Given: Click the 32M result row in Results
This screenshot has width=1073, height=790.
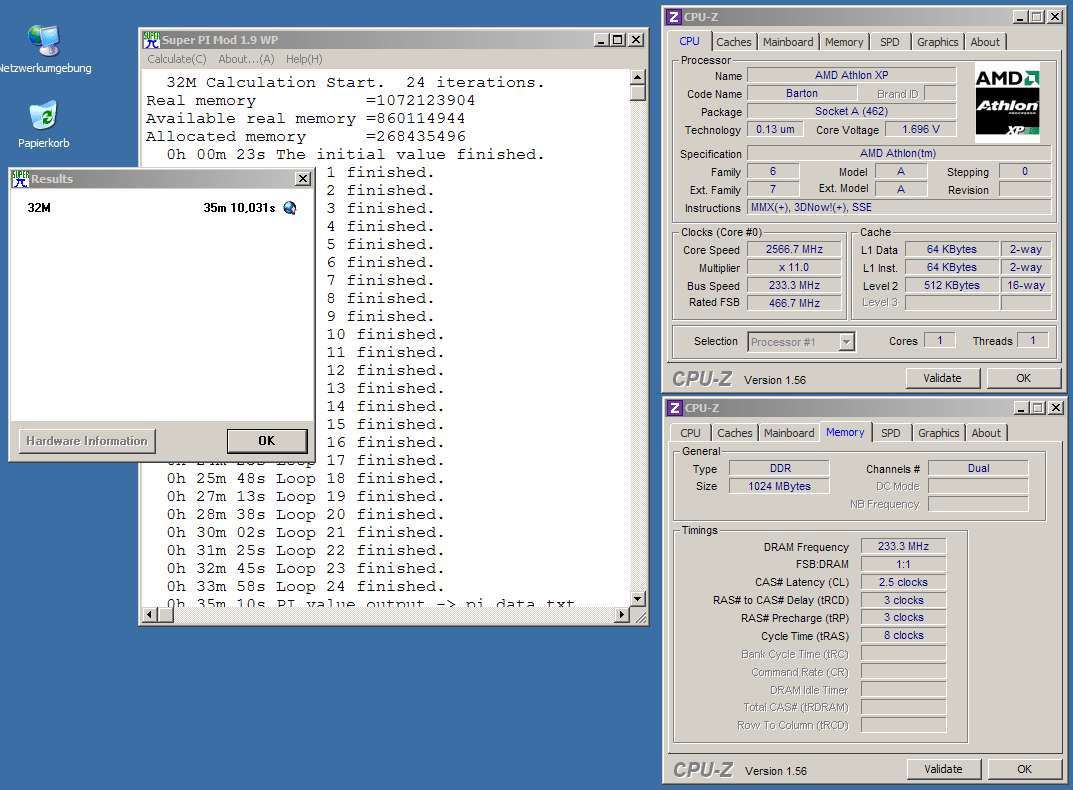Looking at the screenshot, I should click(x=161, y=207).
